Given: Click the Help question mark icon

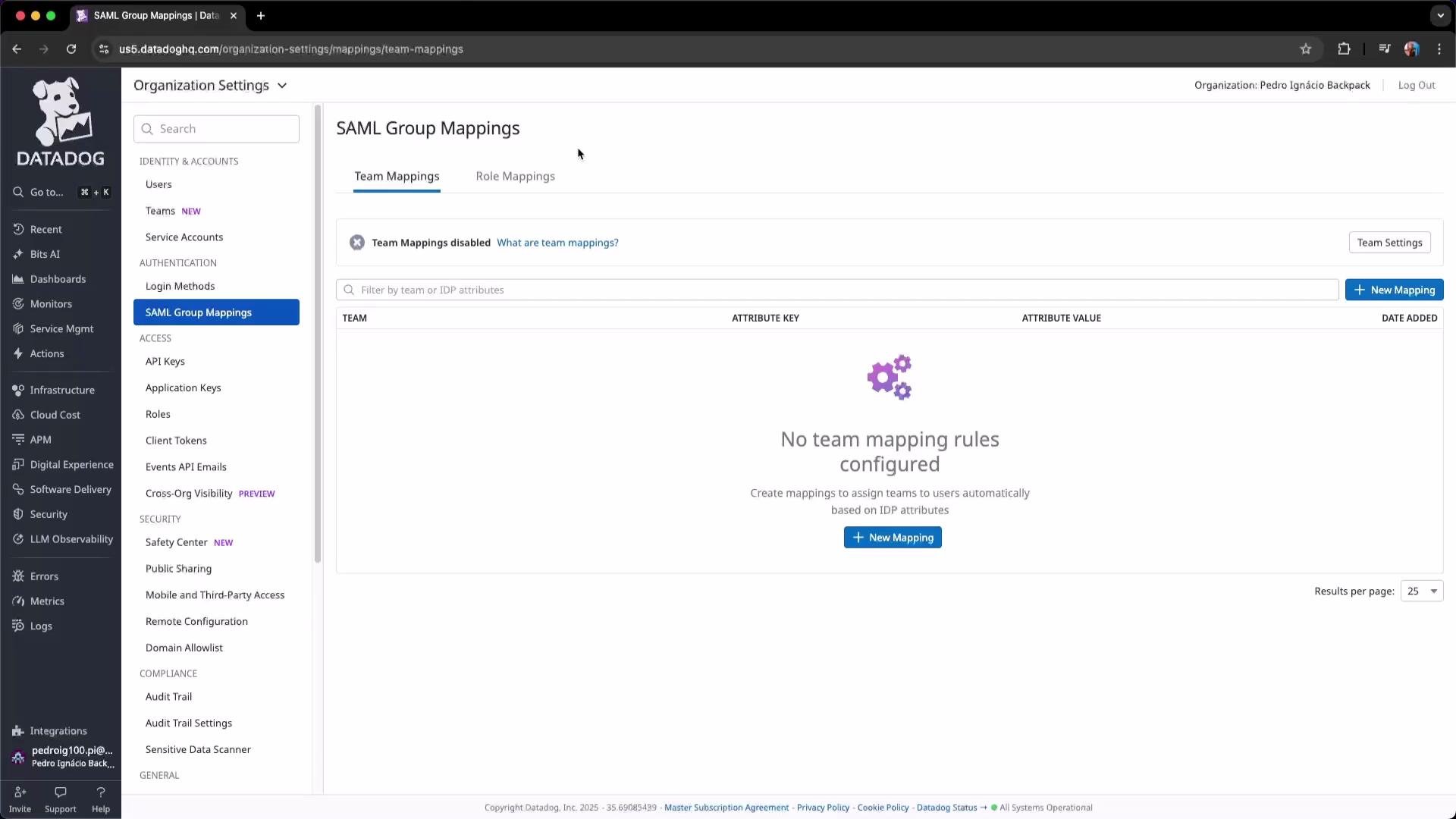Looking at the screenshot, I should pyautogui.click(x=101, y=792).
